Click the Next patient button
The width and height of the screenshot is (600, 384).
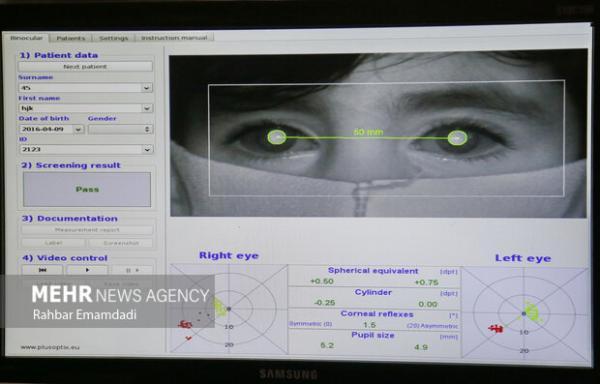[85, 67]
